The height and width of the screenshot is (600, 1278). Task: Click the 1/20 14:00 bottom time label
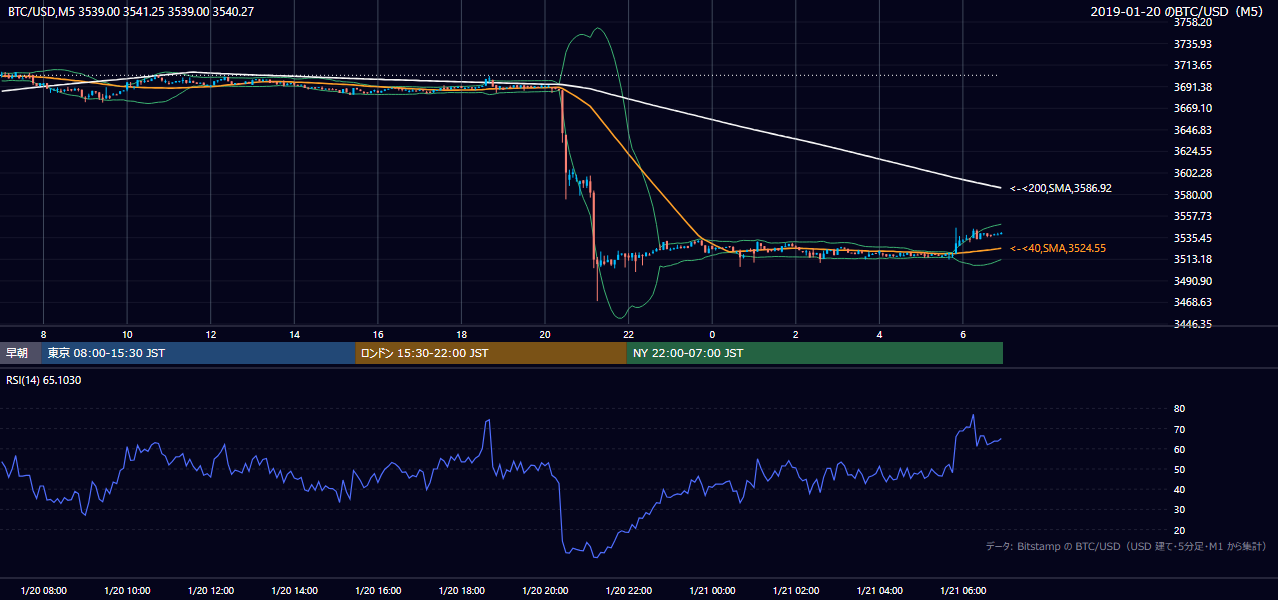(x=294, y=591)
